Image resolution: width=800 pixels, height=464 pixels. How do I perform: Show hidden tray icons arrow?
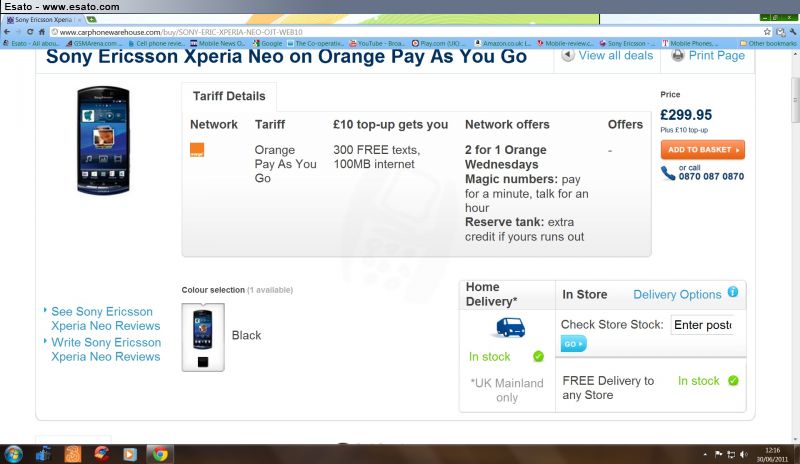click(706, 454)
